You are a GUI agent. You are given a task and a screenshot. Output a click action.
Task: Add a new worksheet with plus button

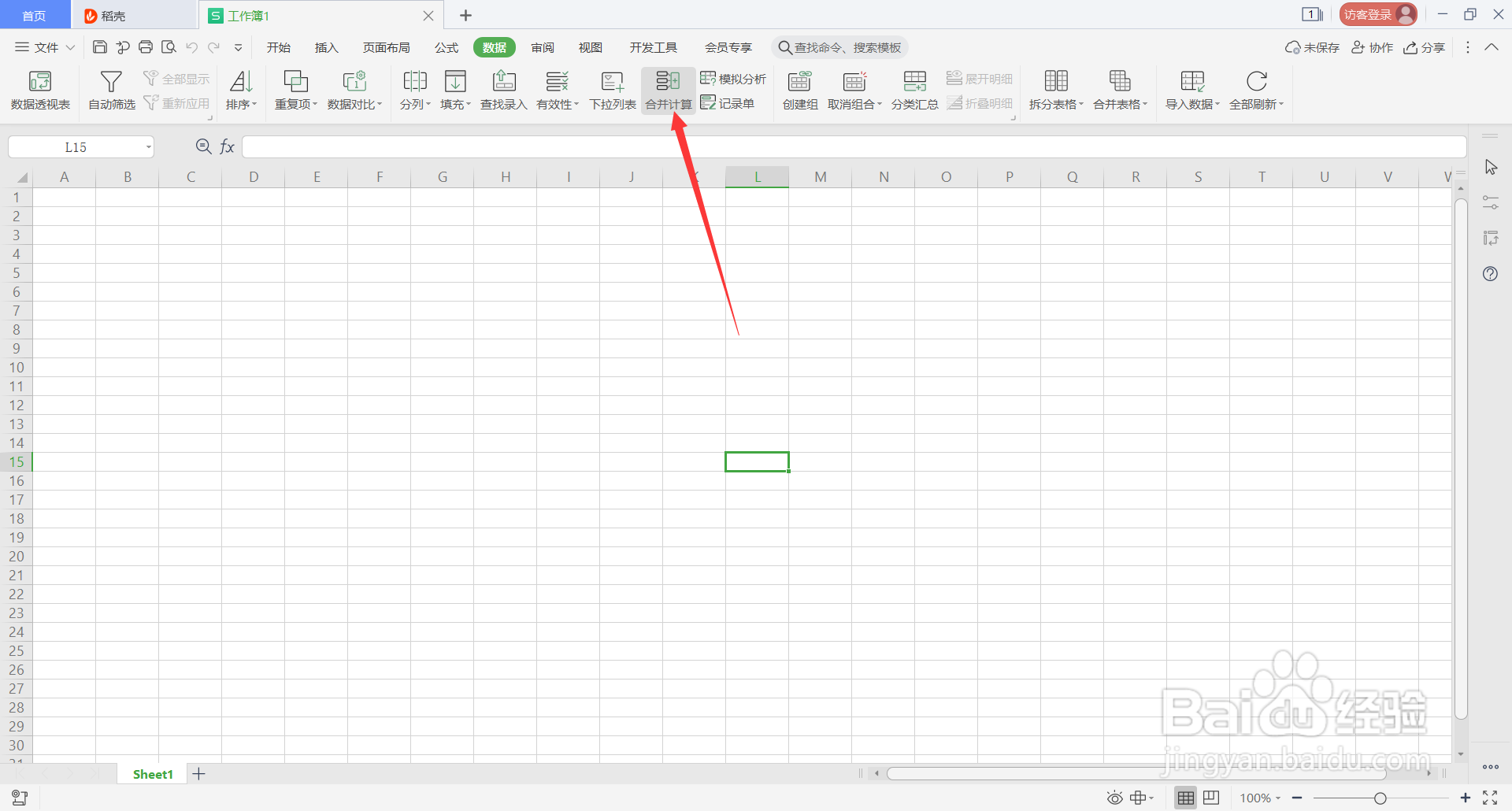(x=199, y=774)
